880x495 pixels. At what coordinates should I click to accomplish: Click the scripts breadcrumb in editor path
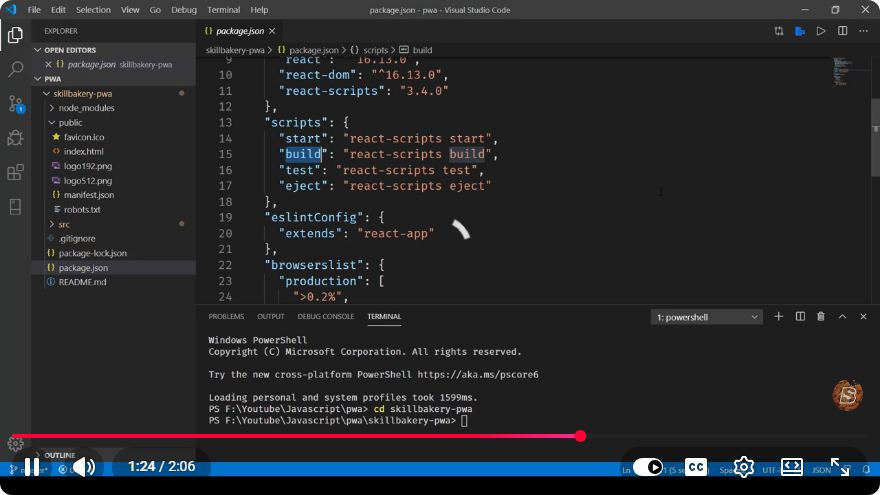pyautogui.click(x=375, y=50)
